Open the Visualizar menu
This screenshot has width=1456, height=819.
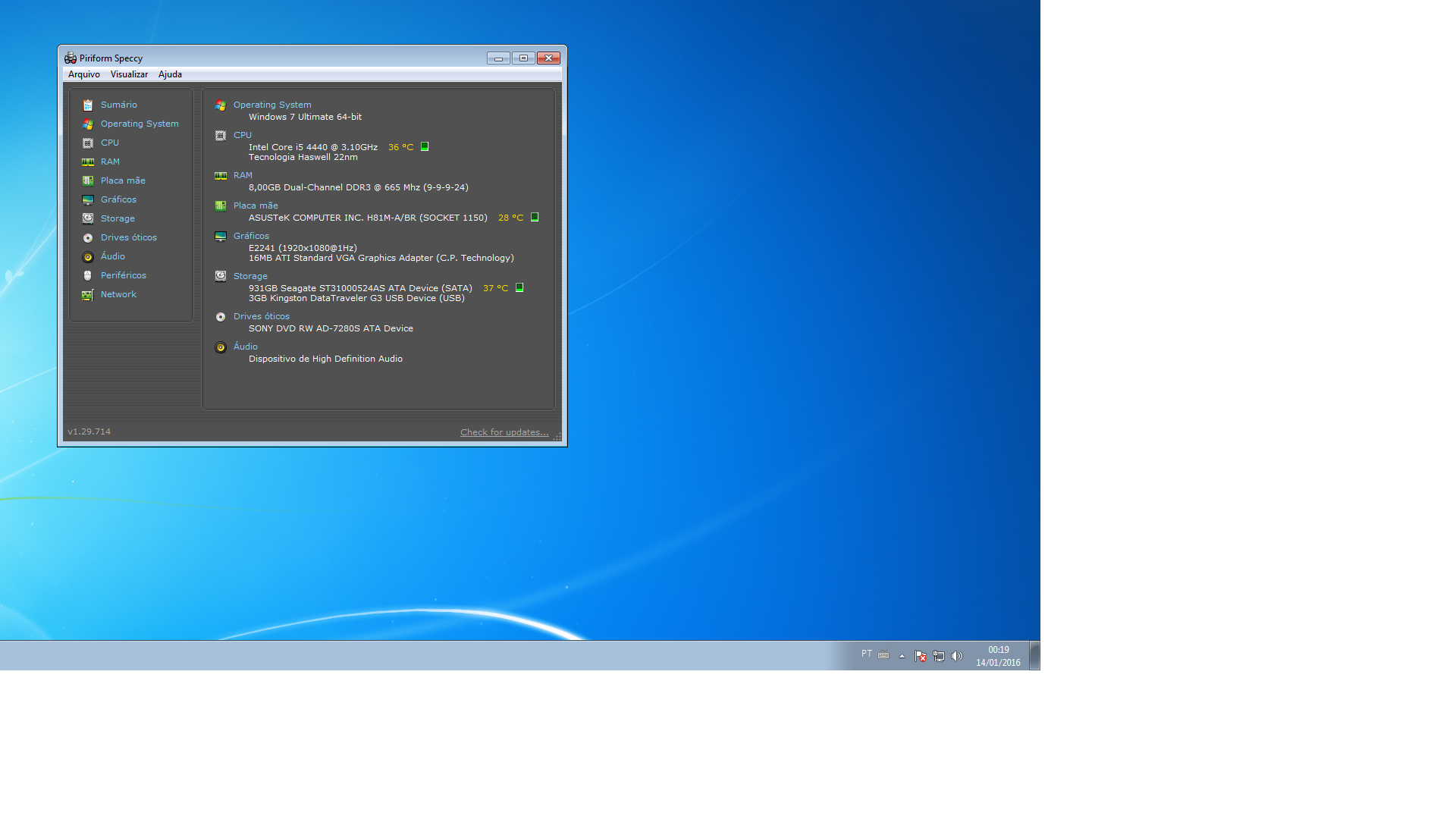pyautogui.click(x=129, y=74)
